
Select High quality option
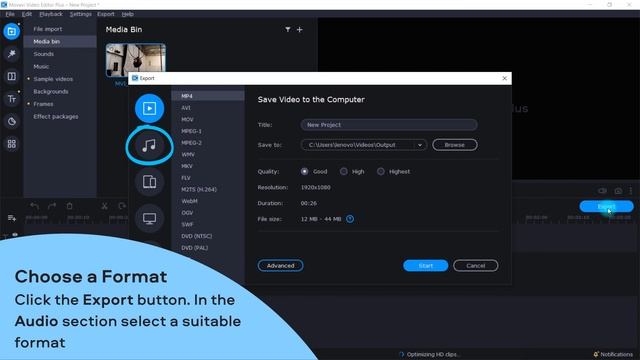[x=344, y=171]
